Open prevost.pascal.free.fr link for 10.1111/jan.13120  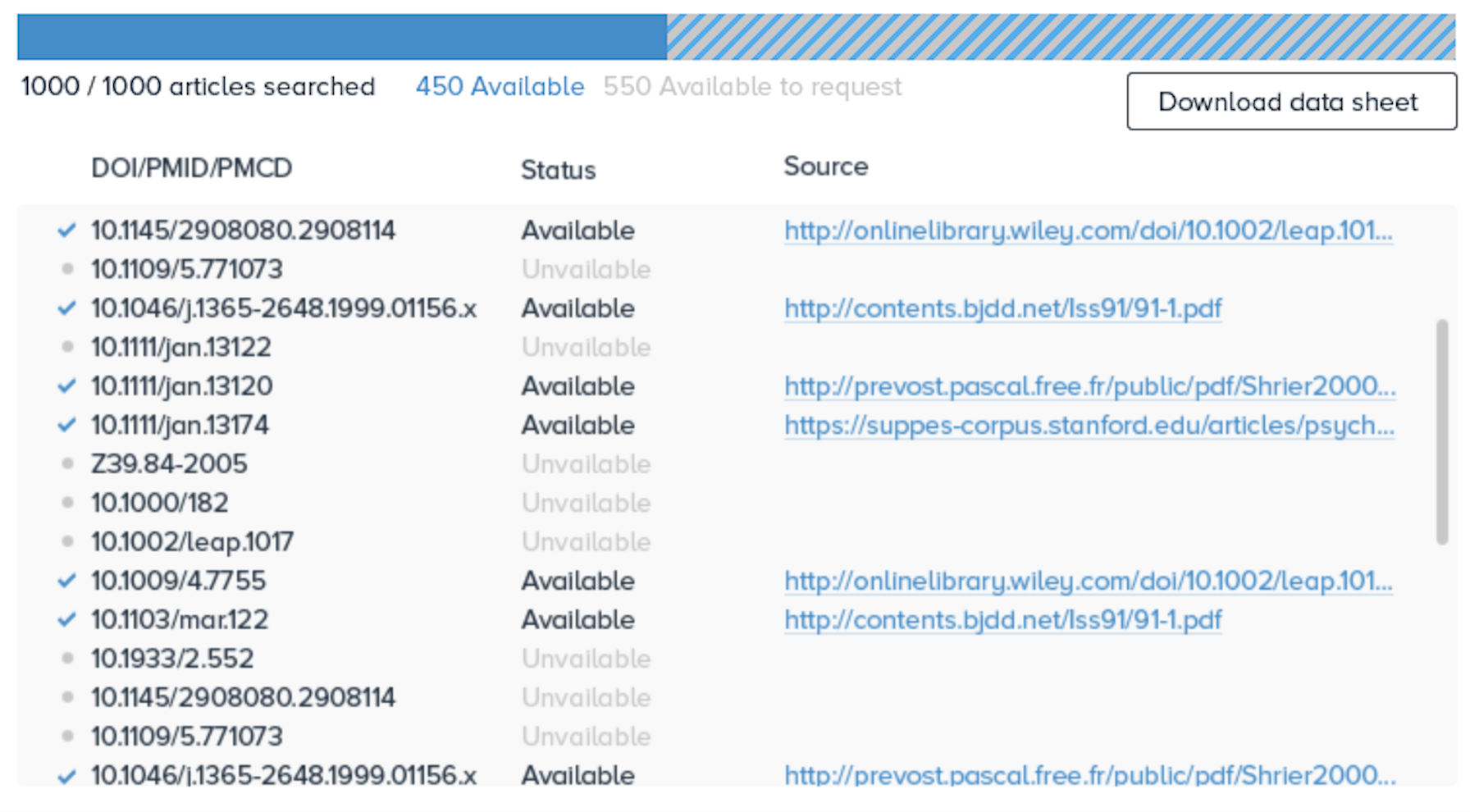1090,386
